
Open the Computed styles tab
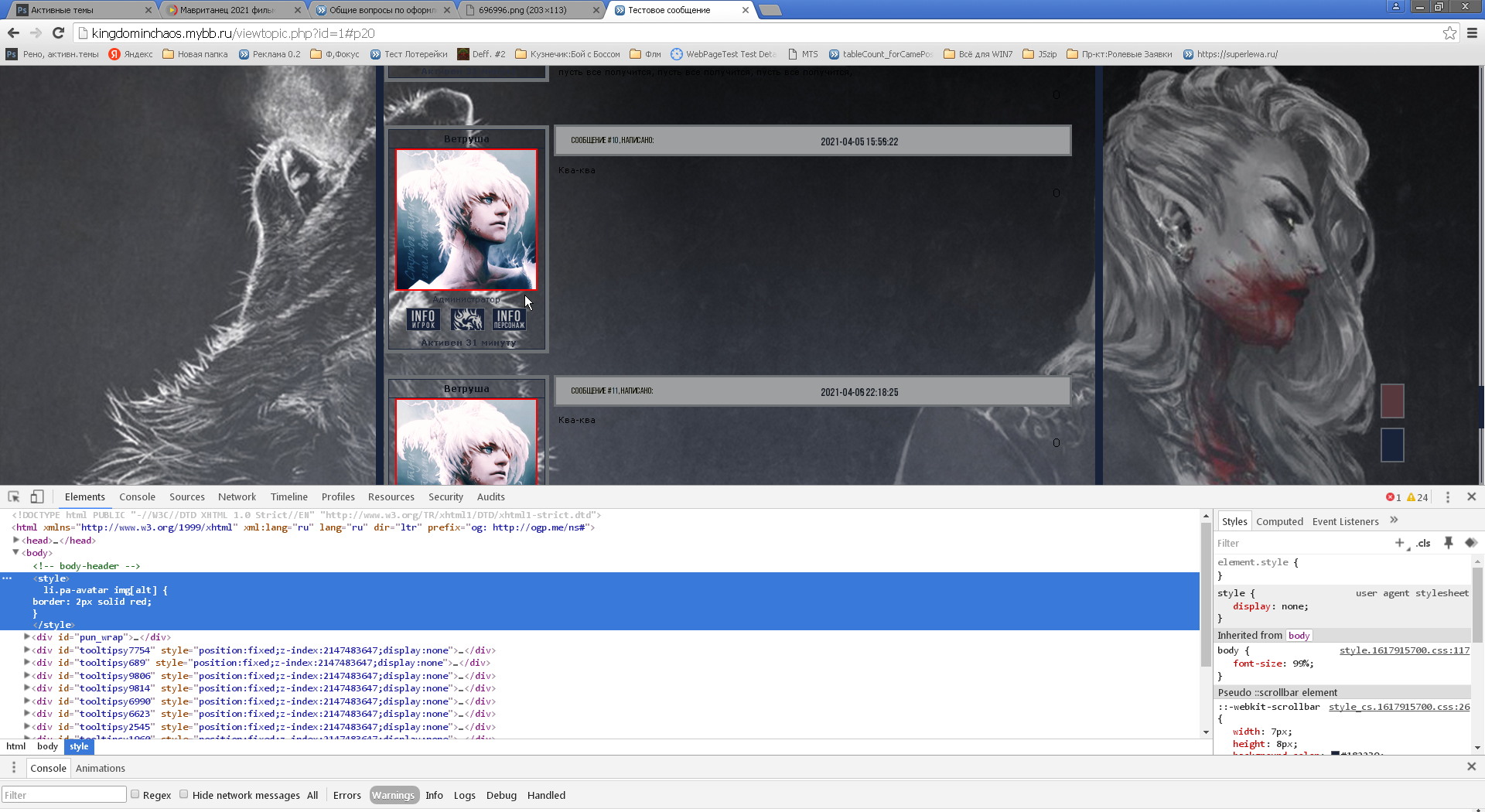[1279, 521]
